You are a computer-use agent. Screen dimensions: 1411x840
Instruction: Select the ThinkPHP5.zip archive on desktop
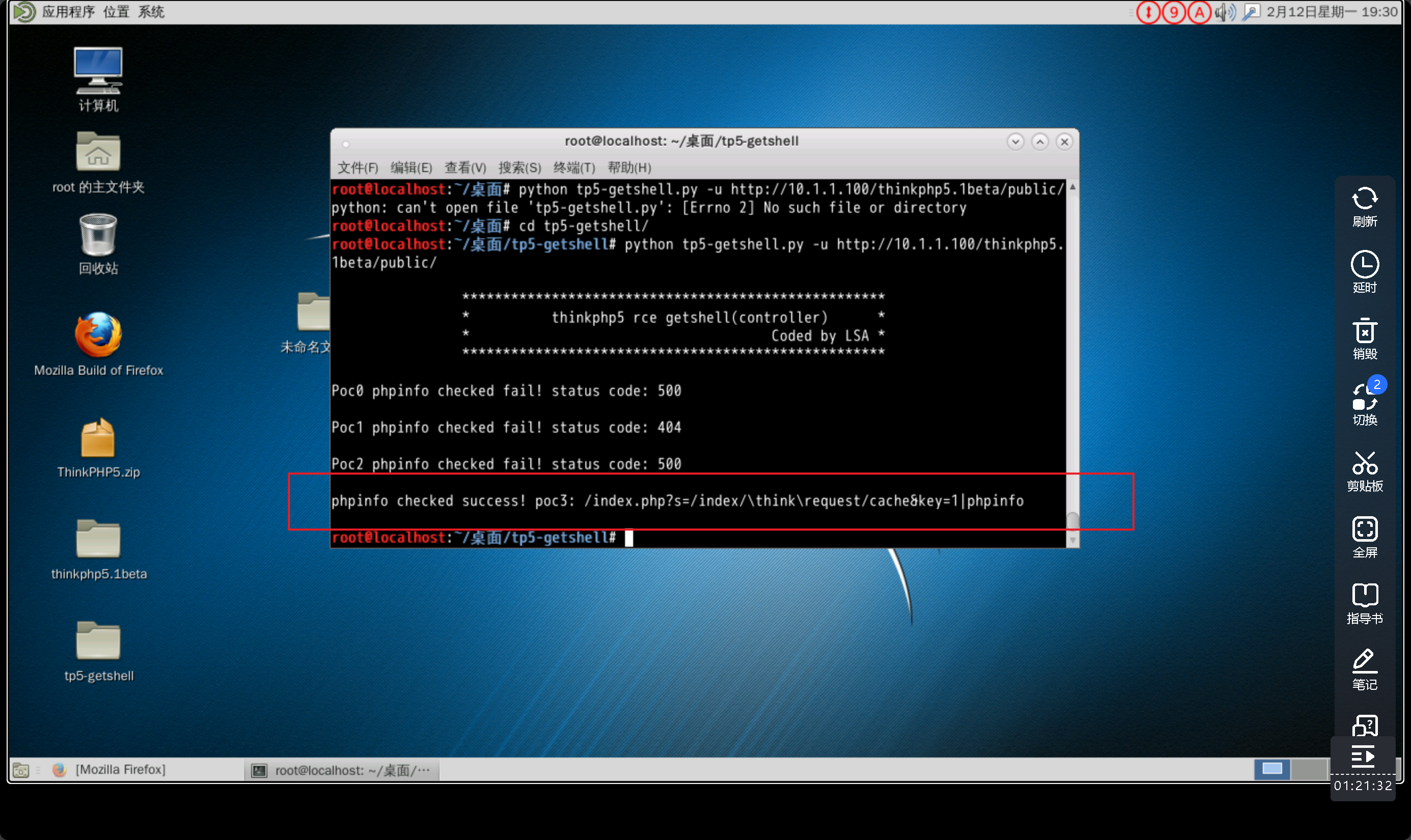(98, 439)
